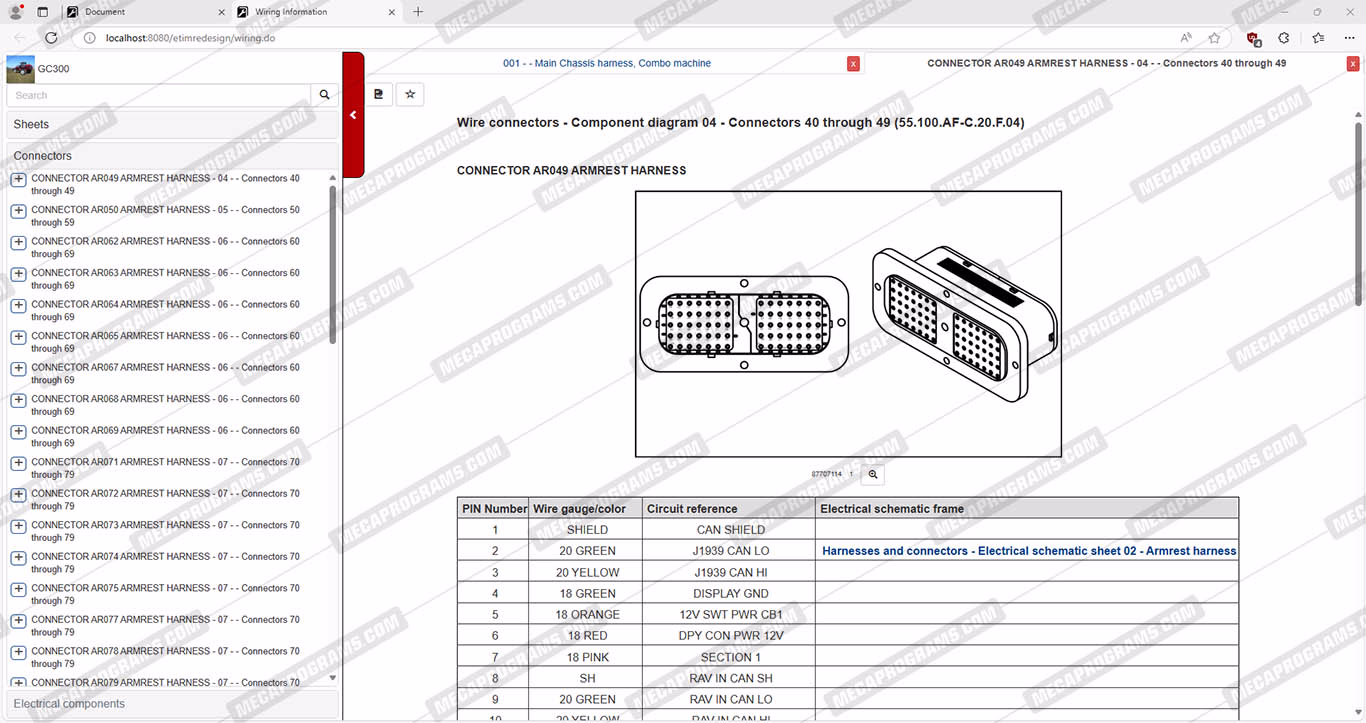Expand CONNECTOR AR050 ARMREST HARNESS item
The image size is (1366, 723).
pyautogui.click(x=18, y=211)
